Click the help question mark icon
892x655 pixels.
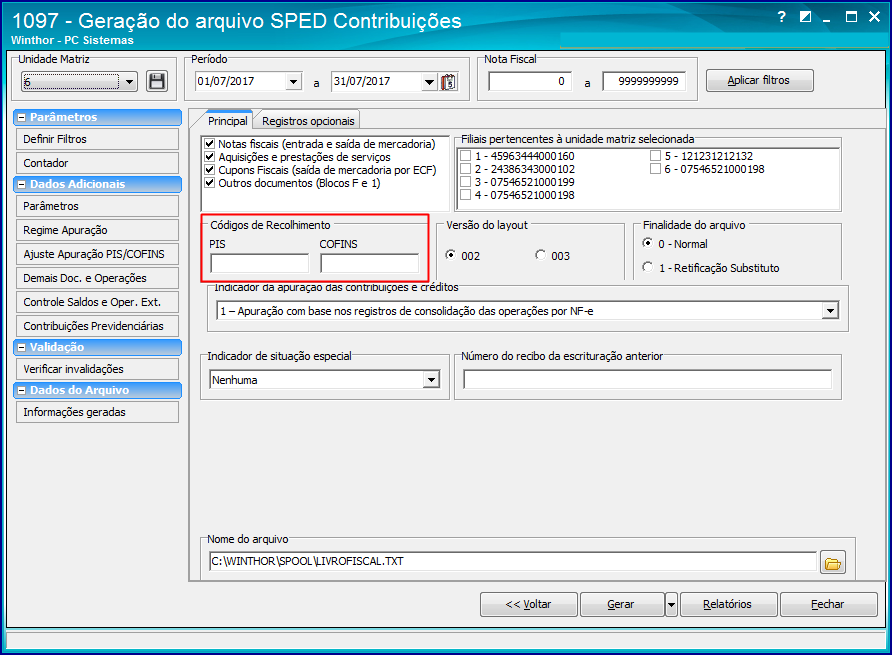(782, 17)
